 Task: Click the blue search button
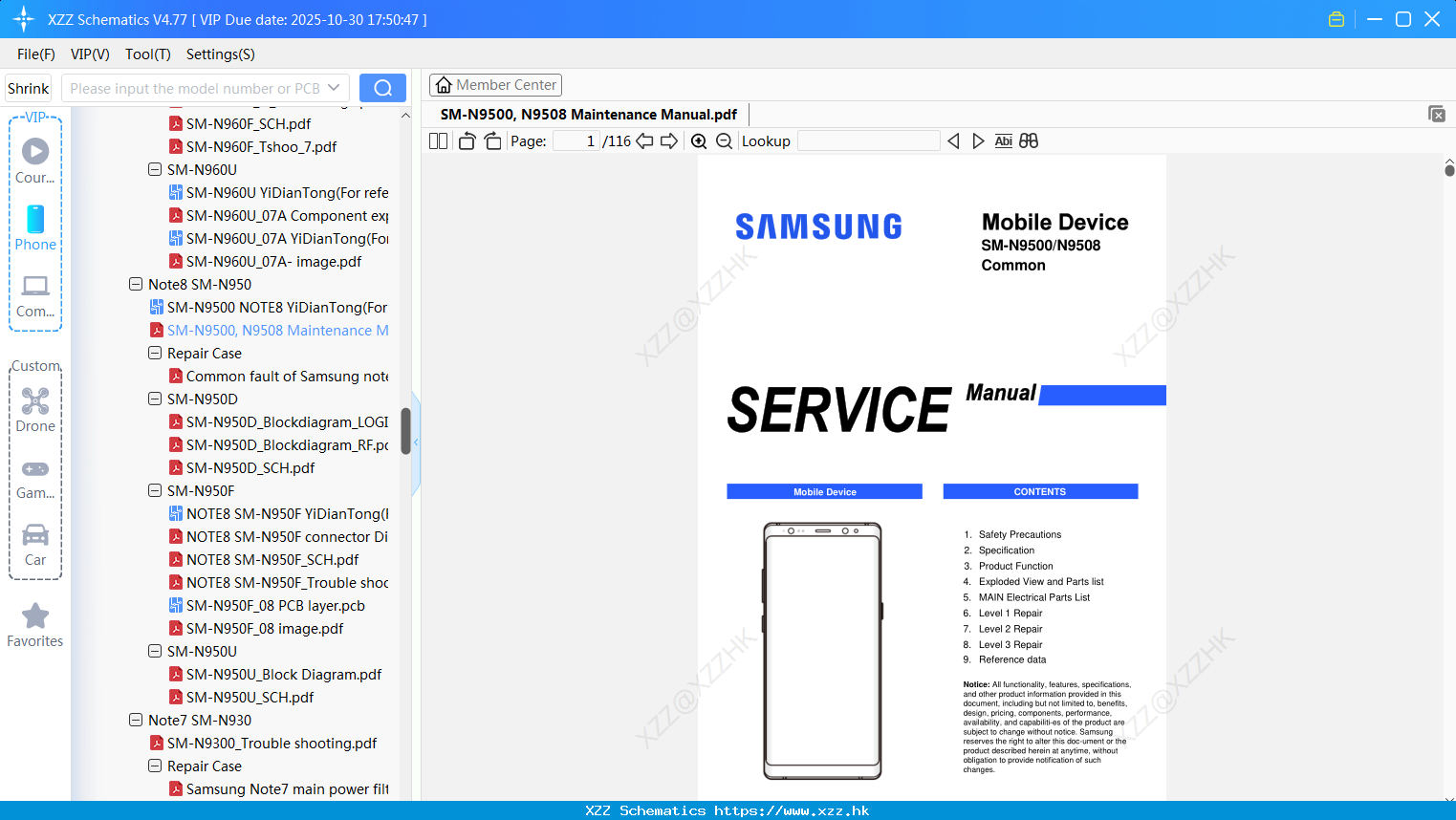pyautogui.click(x=382, y=88)
